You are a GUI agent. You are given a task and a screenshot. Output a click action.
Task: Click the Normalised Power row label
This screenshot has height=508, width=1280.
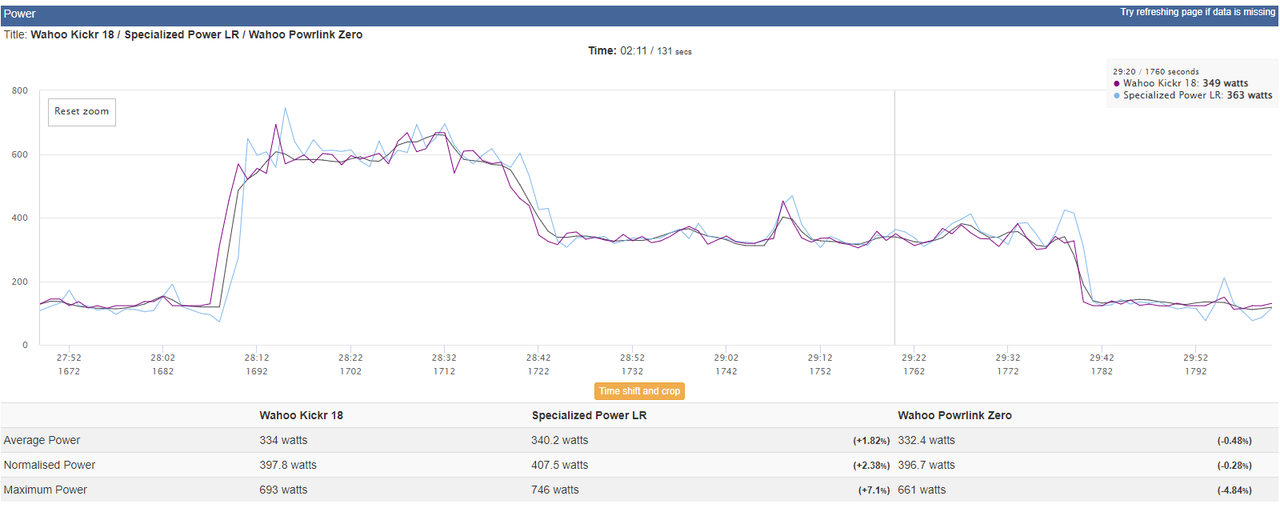(48, 465)
